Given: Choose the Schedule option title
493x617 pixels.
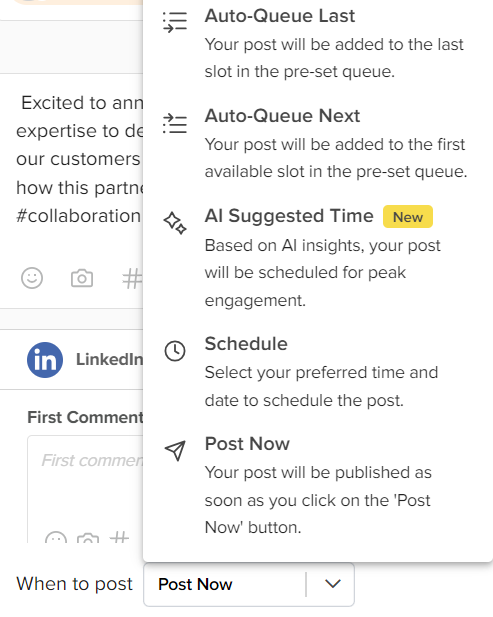Looking at the screenshot, I should click(246, 344).
